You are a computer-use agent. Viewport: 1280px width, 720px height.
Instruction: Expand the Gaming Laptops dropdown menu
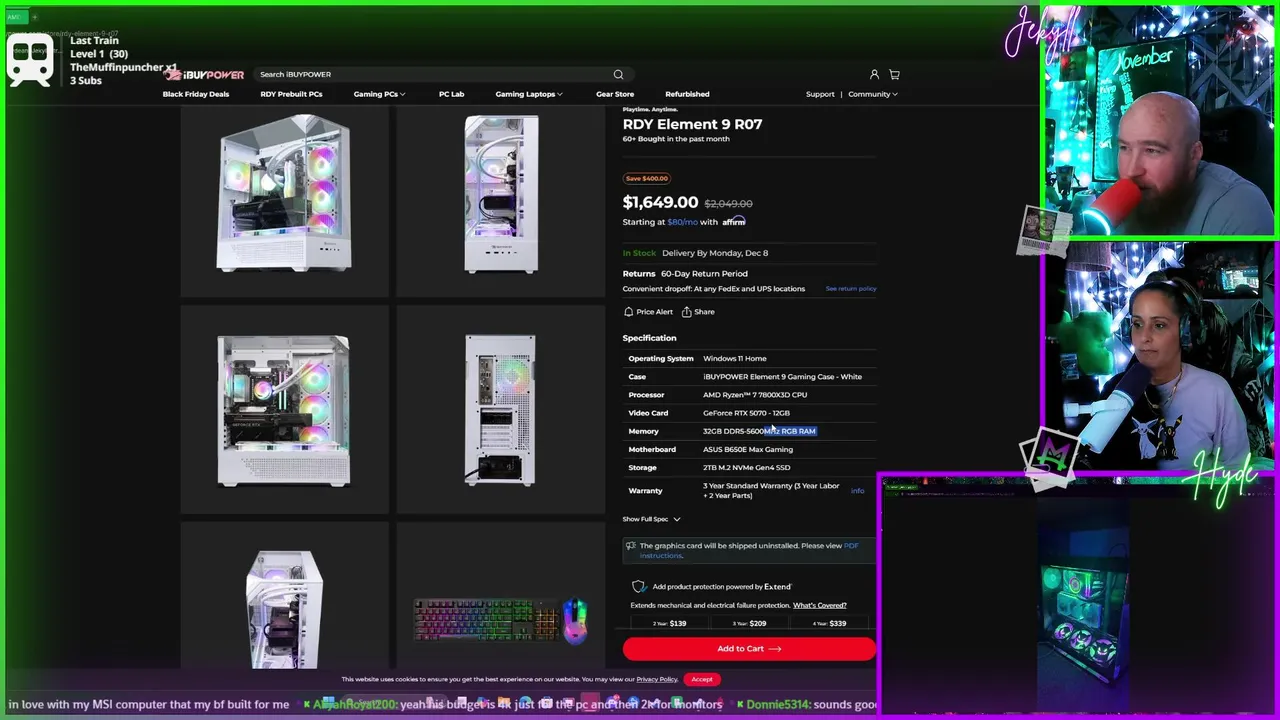tap(529, 94)
